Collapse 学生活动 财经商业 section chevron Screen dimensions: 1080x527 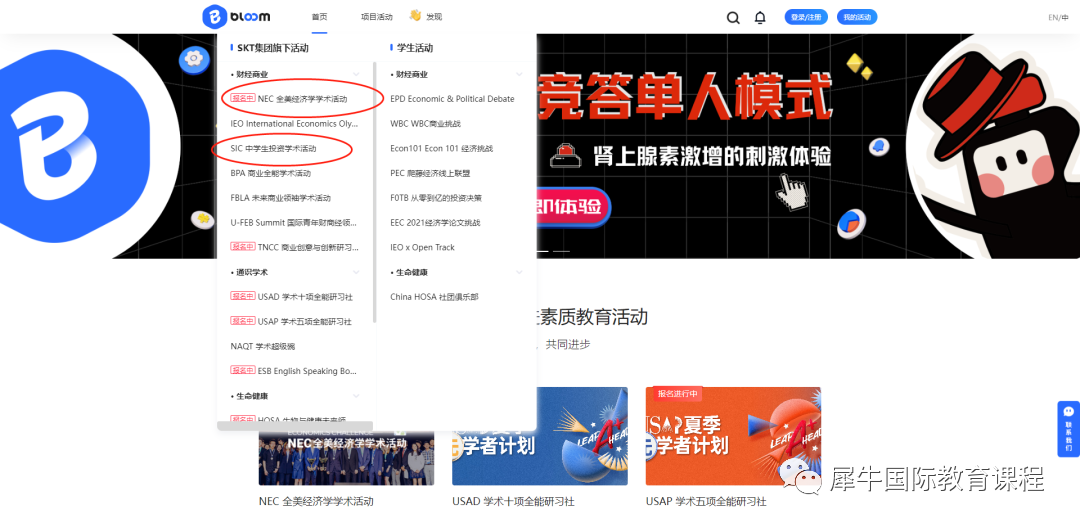519,74
